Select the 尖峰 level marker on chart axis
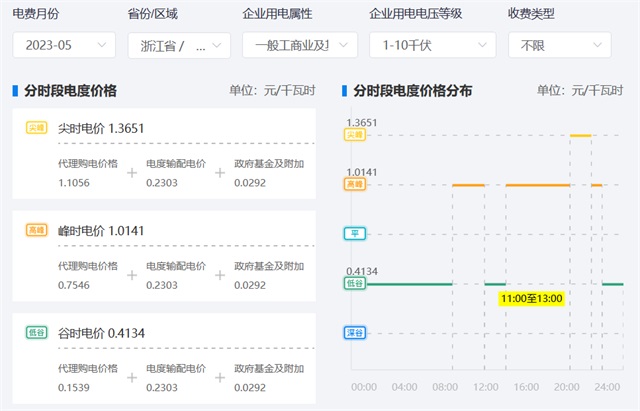This screenshot has height=411, width=640. [x=354, y=134]
